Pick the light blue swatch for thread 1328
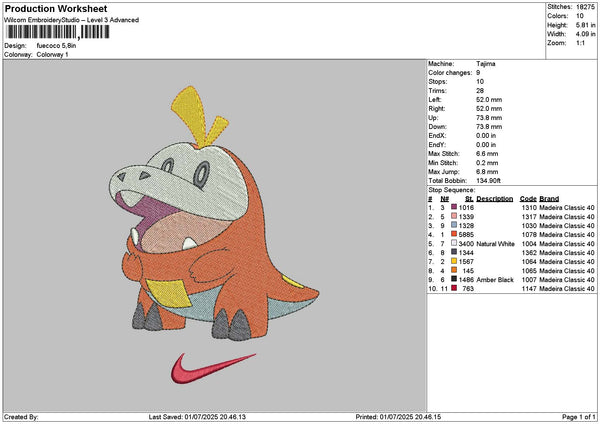The image size is (600, 424). click(x=454, y=225)
